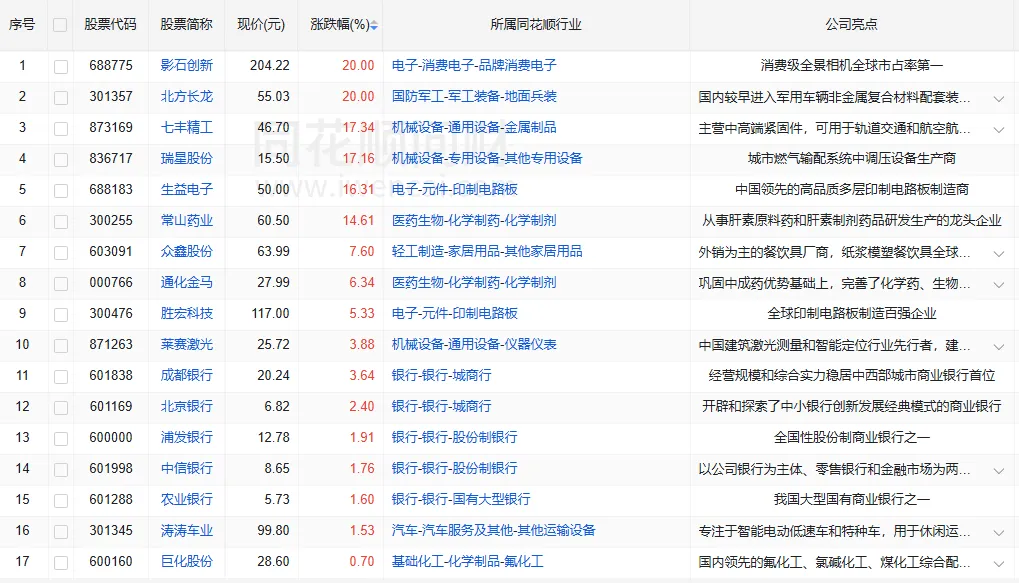Click the 股票代码 column header

coord(110,25)
